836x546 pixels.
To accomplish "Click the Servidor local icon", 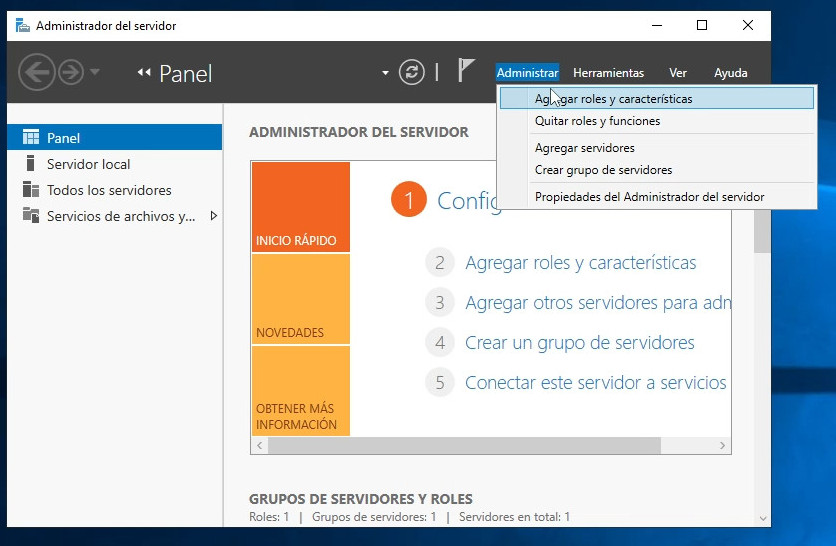I will click(x=30, y=164).
